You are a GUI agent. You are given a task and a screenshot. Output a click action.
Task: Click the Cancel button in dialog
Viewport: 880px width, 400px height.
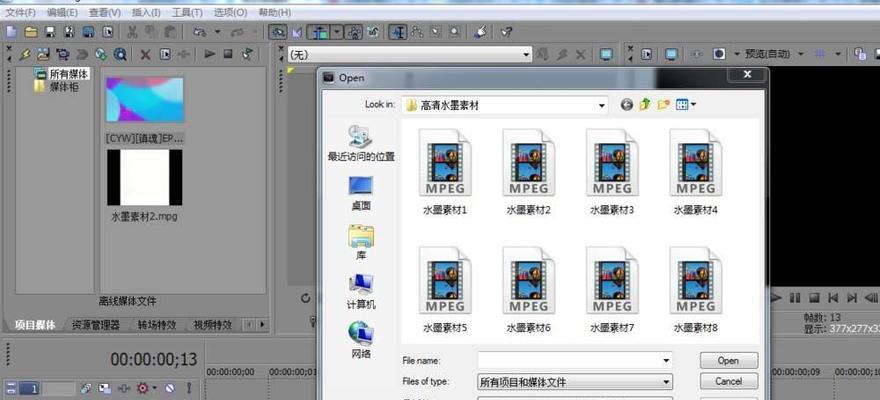729,381
